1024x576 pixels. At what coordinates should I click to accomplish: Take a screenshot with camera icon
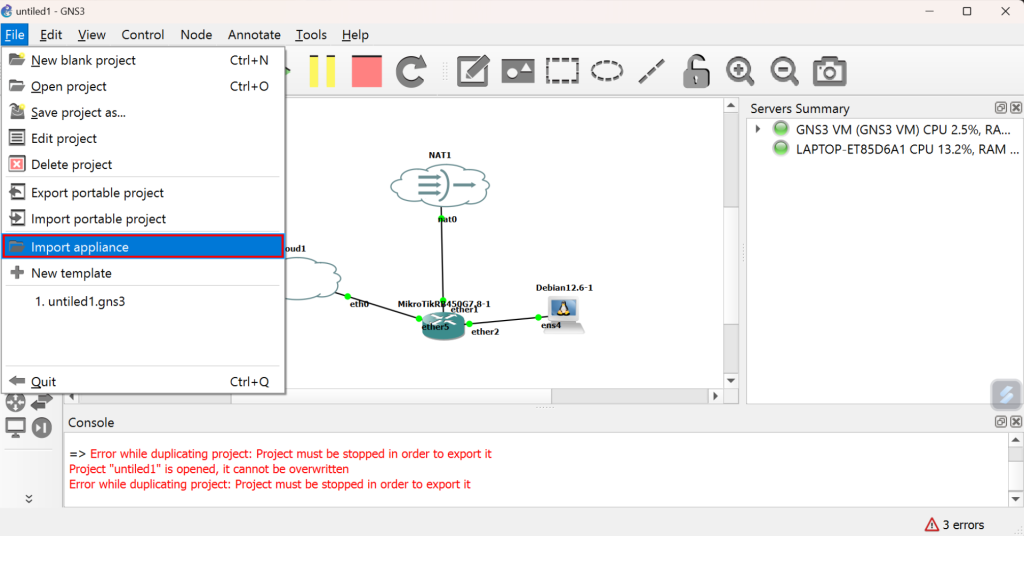(829, 71)
